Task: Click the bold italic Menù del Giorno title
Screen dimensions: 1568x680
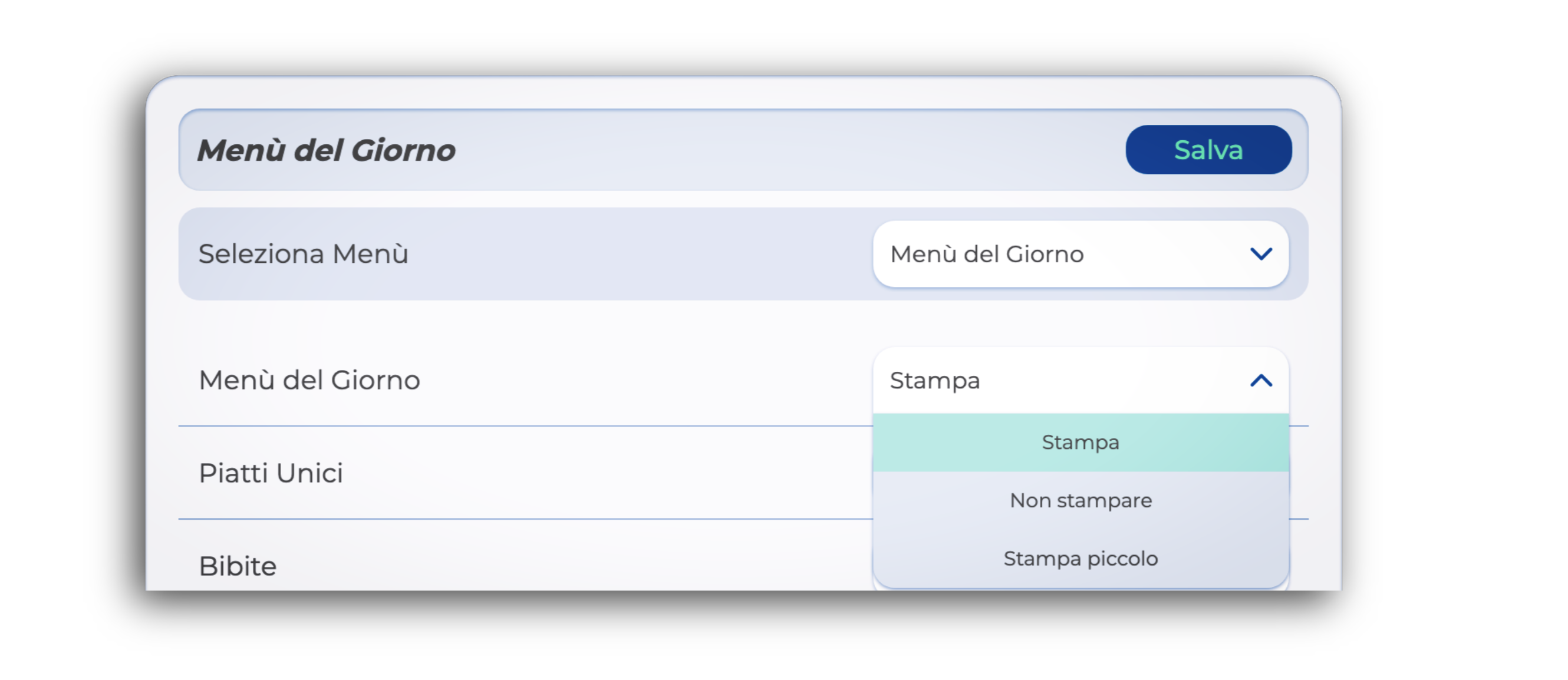Action: click(x=326, y=150)
